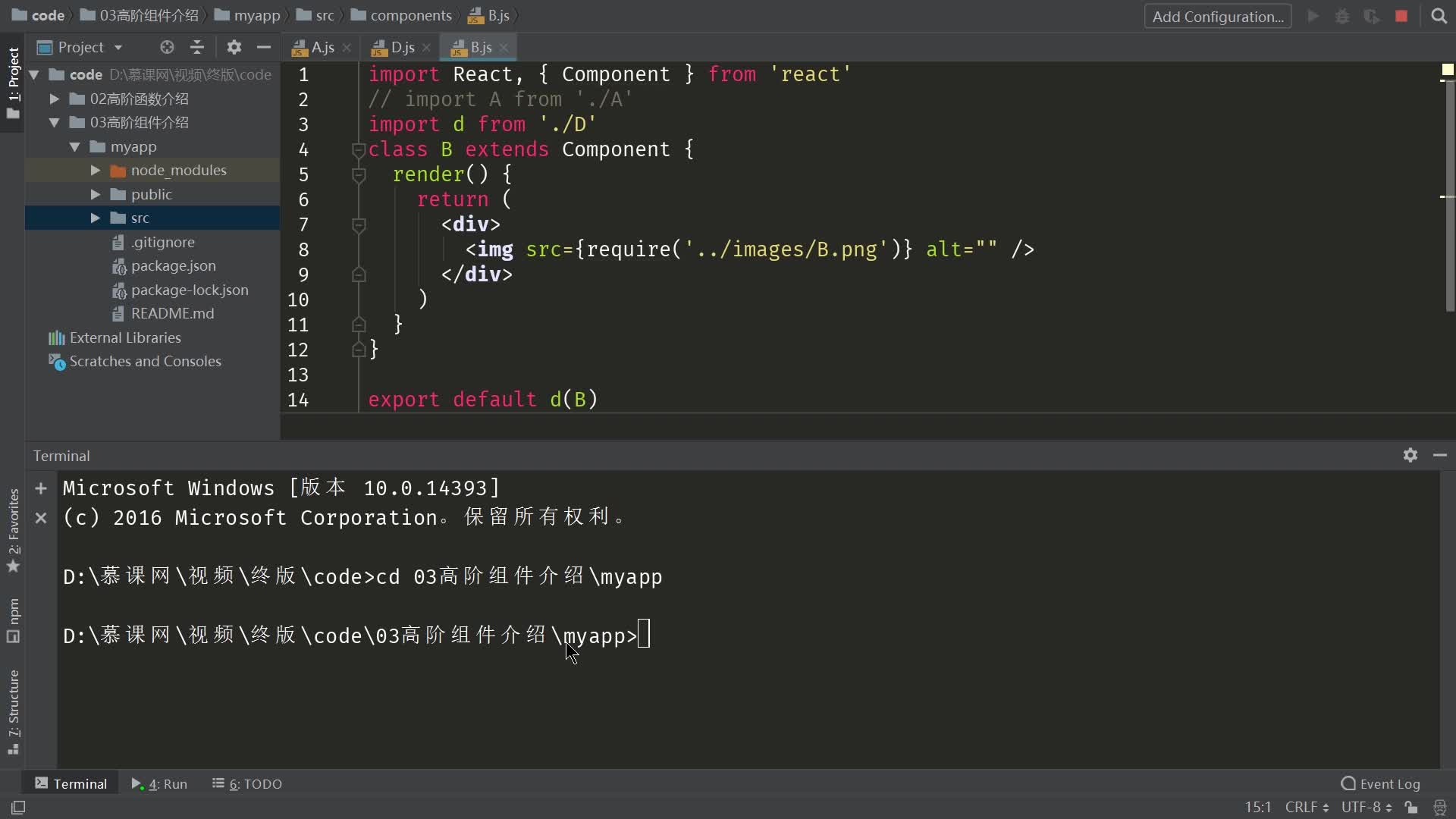1456x819 pixels.
Task: Click the red Stop button
Action: [1401, 16]
